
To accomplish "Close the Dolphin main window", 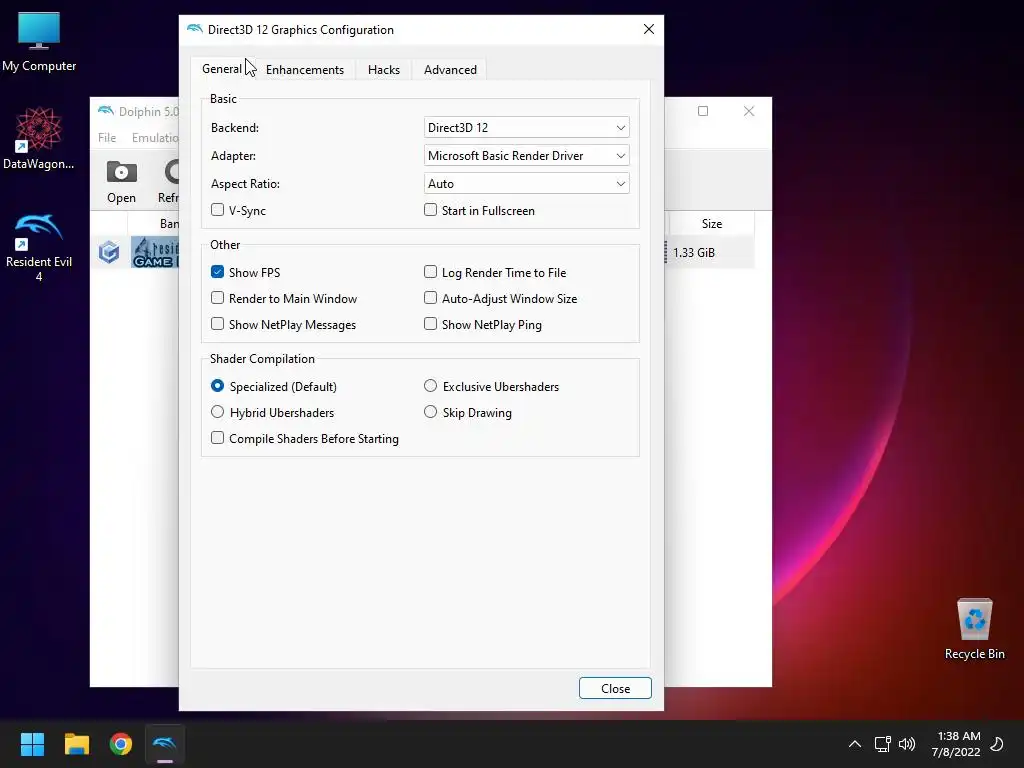I will coord(749,111).
